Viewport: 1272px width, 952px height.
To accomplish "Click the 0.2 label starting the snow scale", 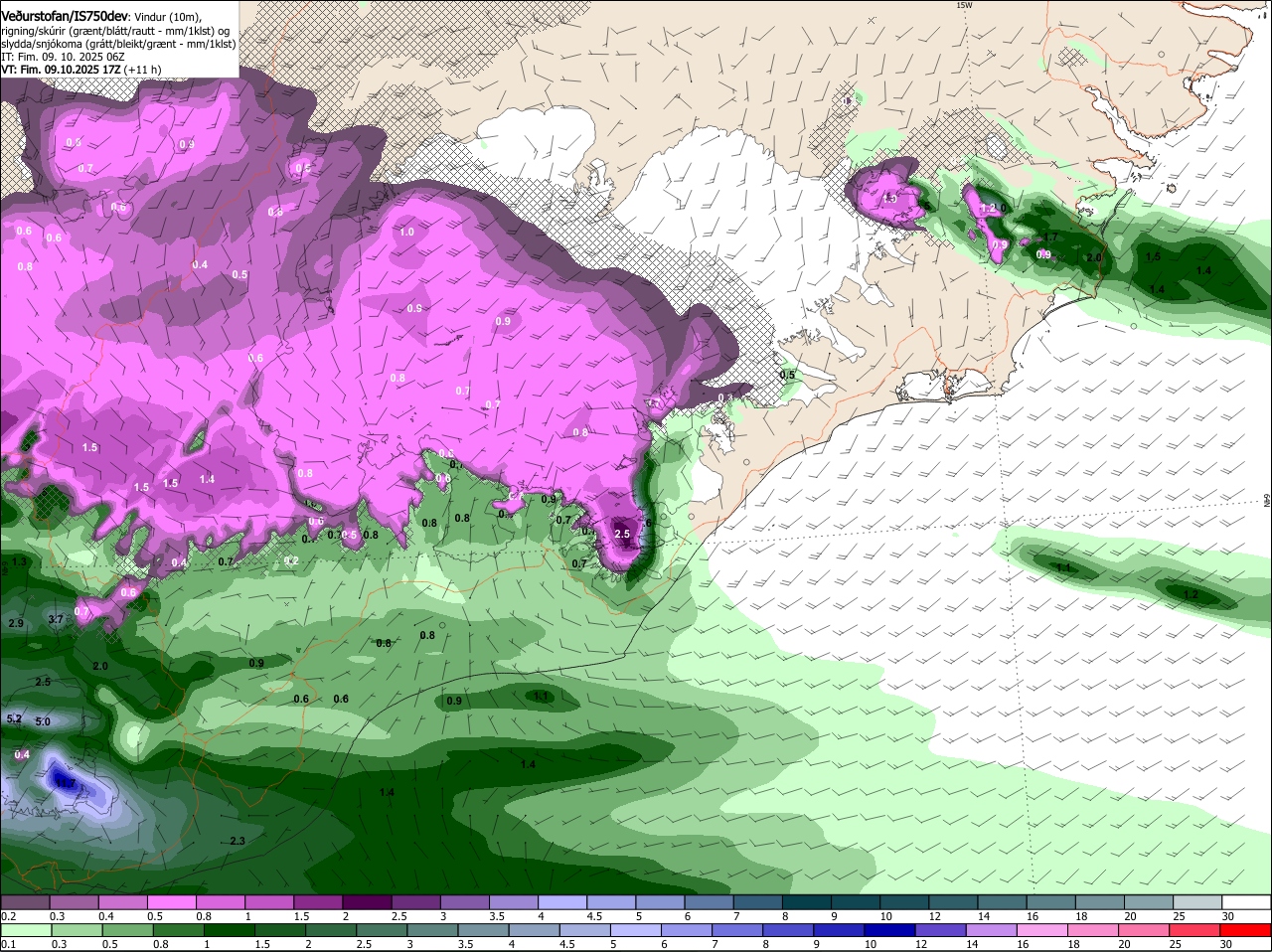I will [x=8, y=915].
